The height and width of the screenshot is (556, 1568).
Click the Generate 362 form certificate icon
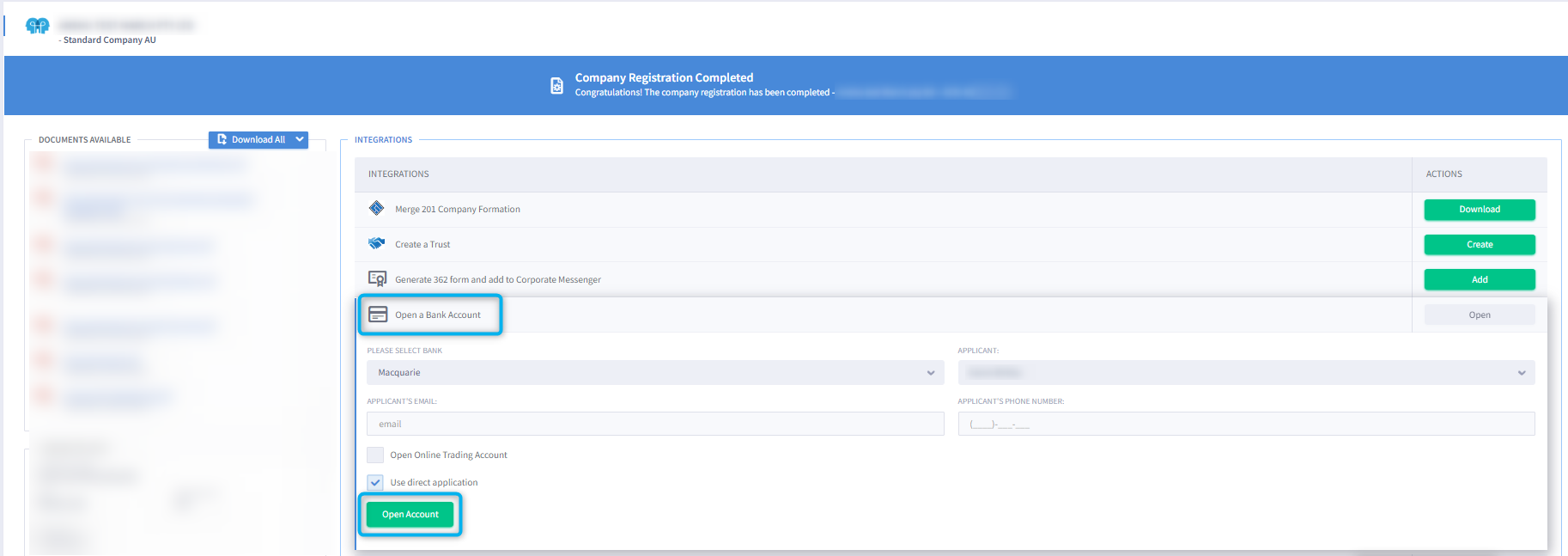tap(377, 279)
